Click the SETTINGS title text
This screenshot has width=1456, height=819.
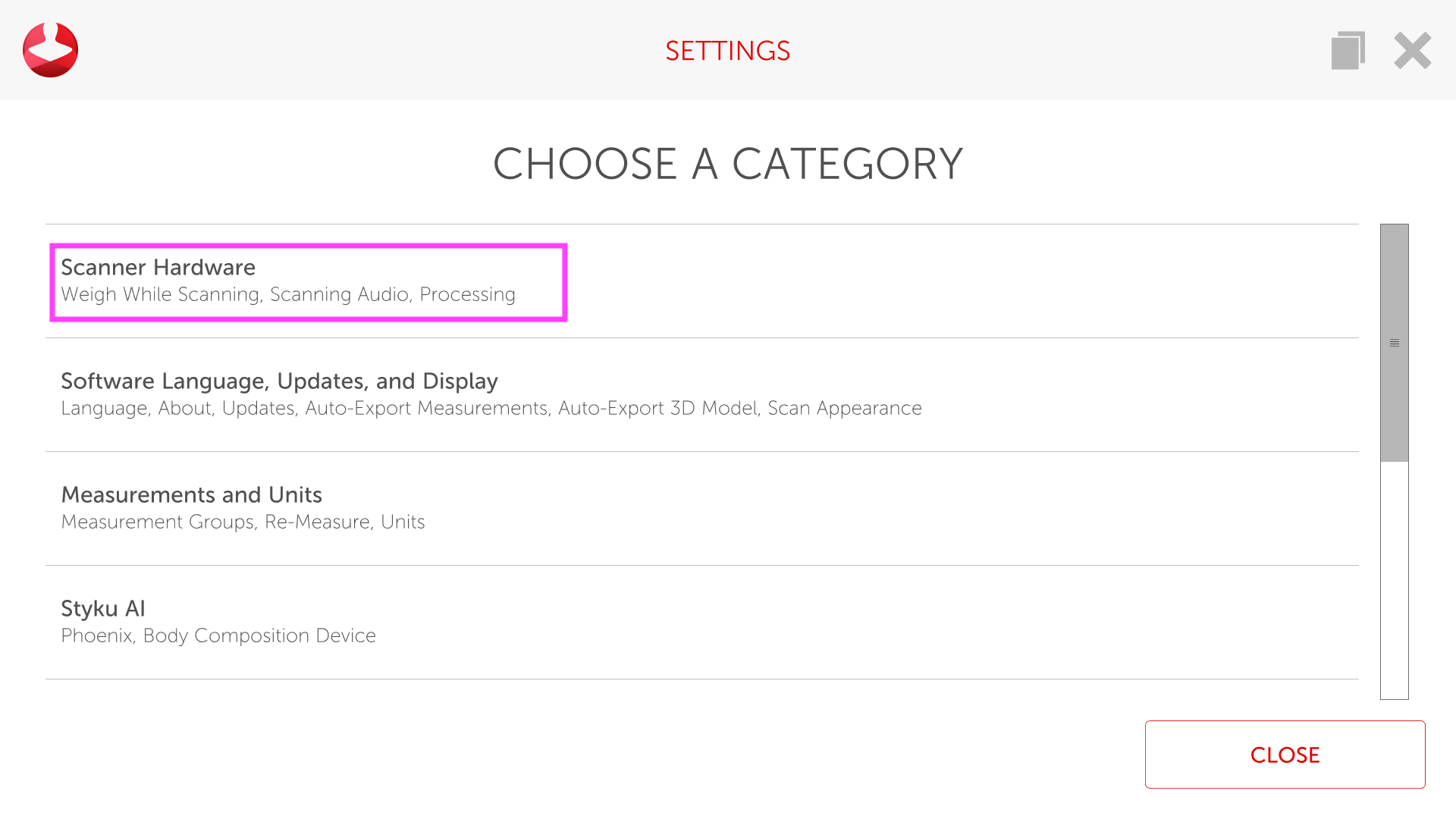727,51
